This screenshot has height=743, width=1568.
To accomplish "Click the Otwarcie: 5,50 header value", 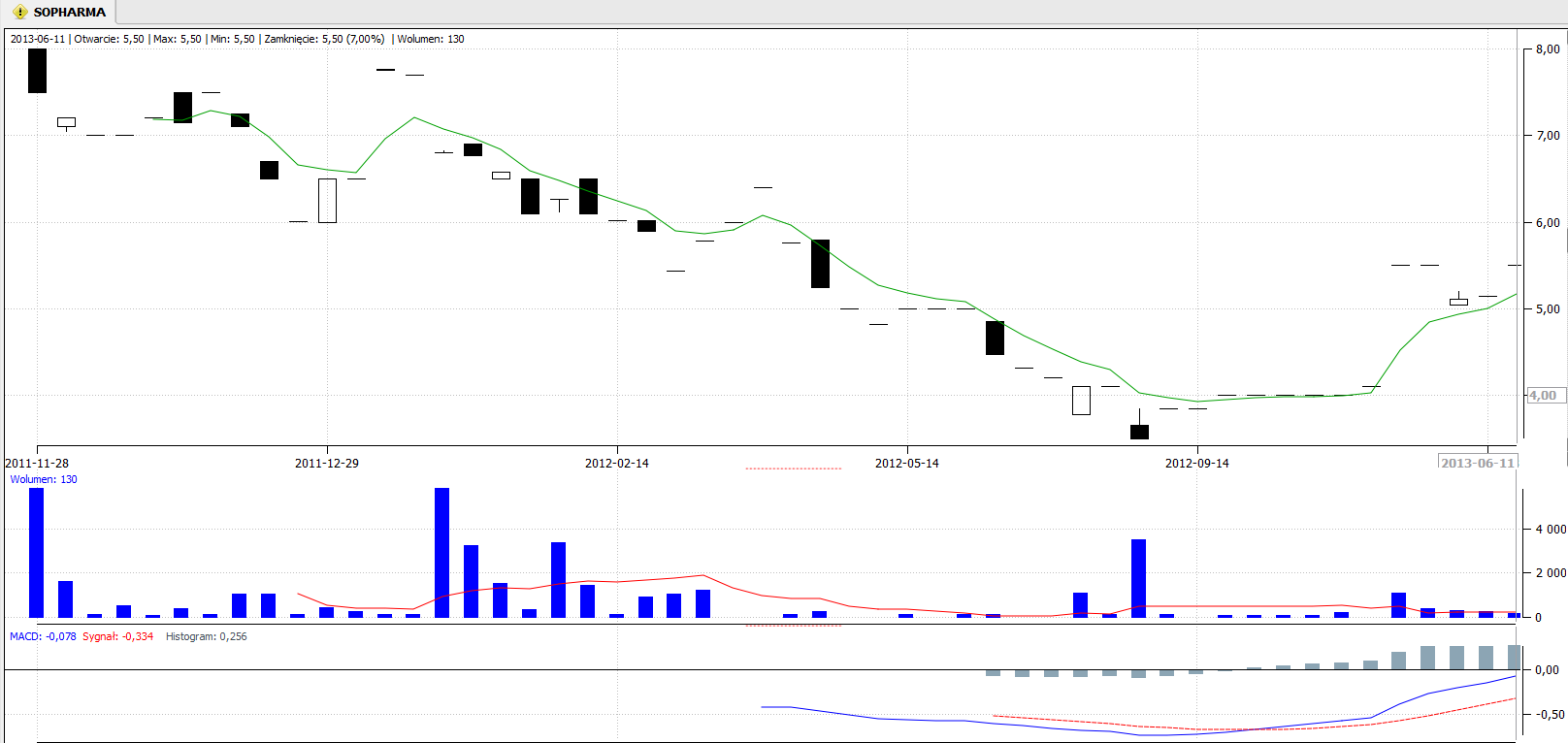I will point(109,39).
